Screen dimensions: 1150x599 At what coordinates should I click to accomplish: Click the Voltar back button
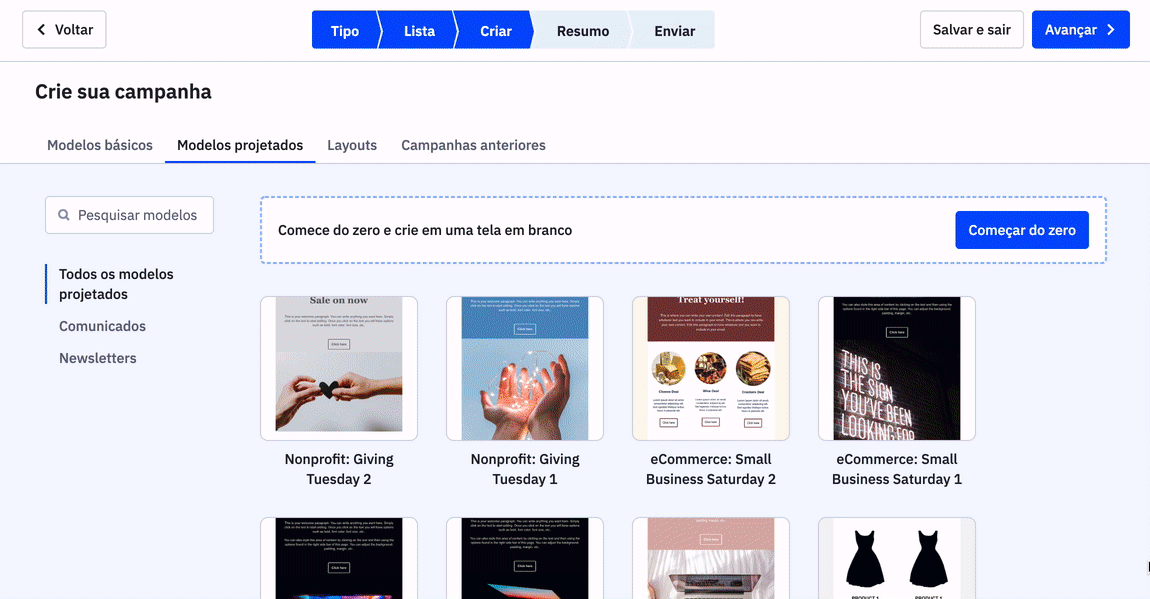64,30
